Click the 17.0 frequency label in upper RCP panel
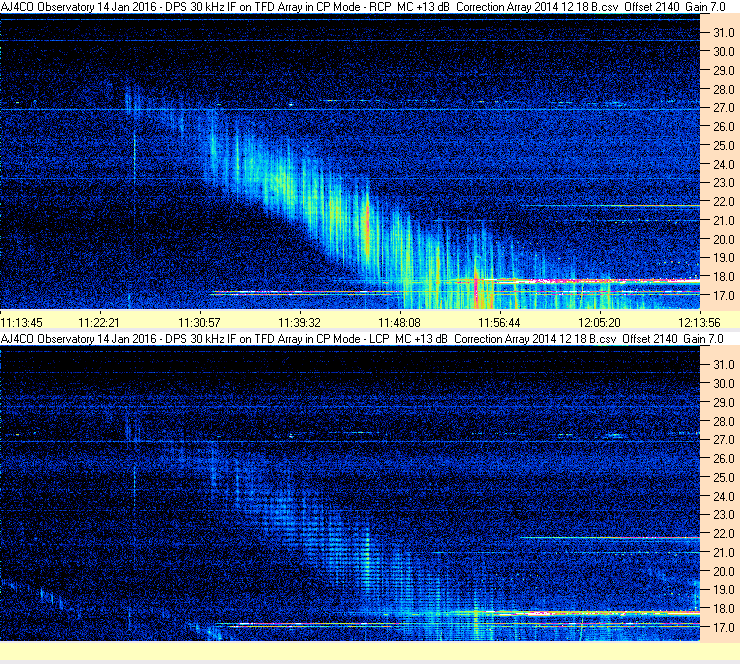This screenshot has height=664, width=740. click(723, 296)
